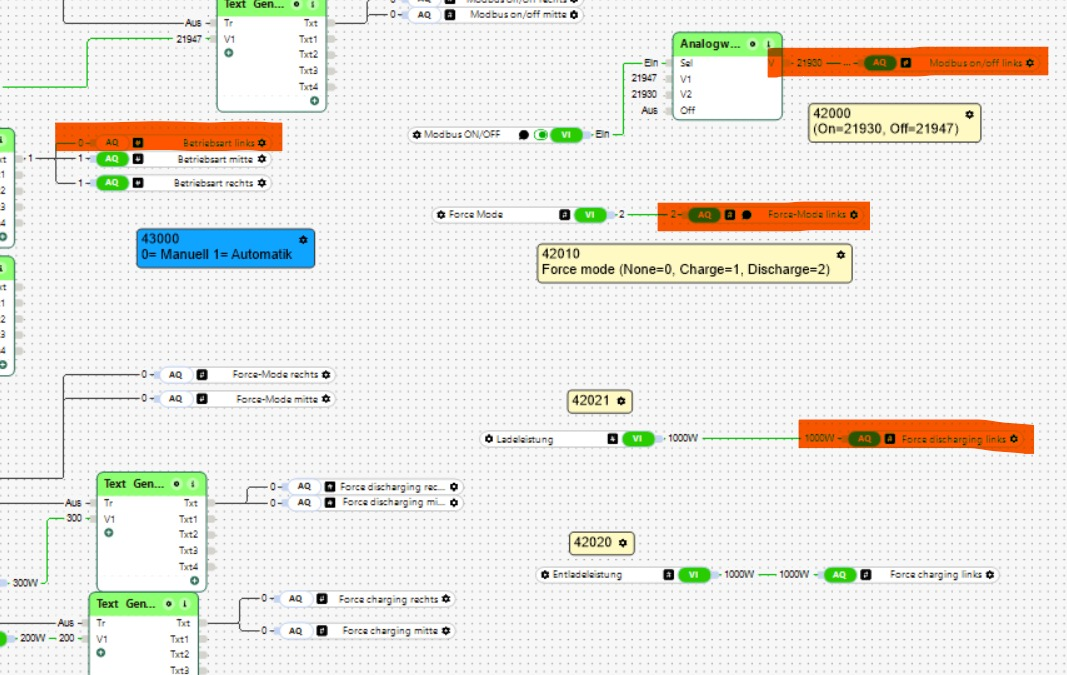Click info icon on Analogw... block header
The width and height of the screenshot is (1067, 675).
[x=769, y=44]
